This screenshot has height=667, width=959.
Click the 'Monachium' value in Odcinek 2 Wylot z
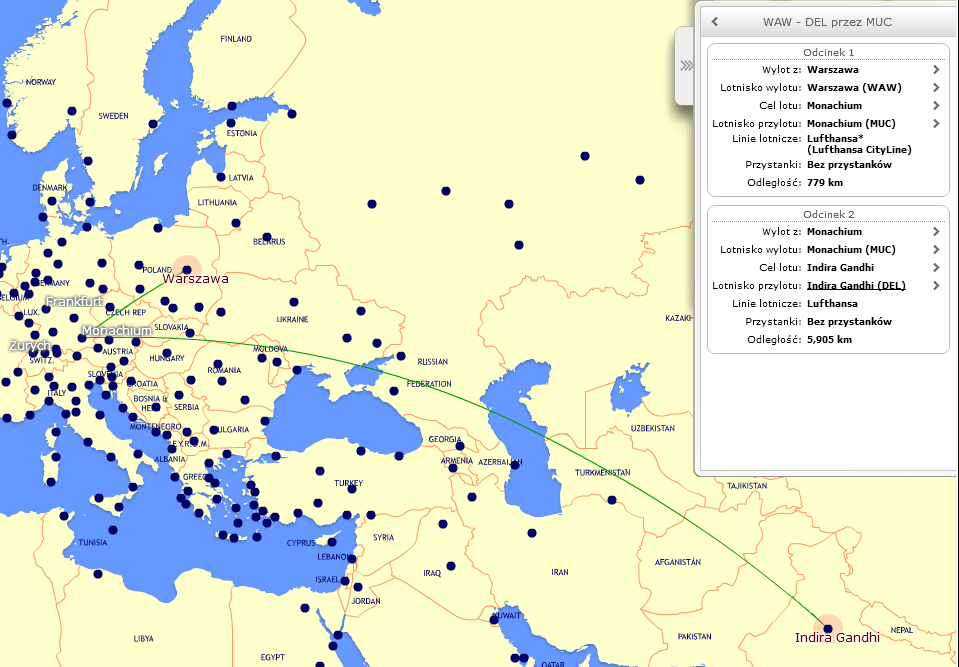click(834, 232)
